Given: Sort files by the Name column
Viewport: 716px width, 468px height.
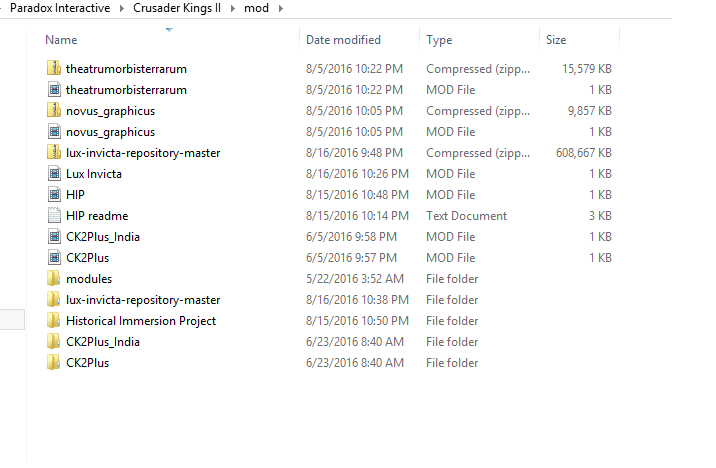Looking at the screenshot, I should tap(61, 40).
